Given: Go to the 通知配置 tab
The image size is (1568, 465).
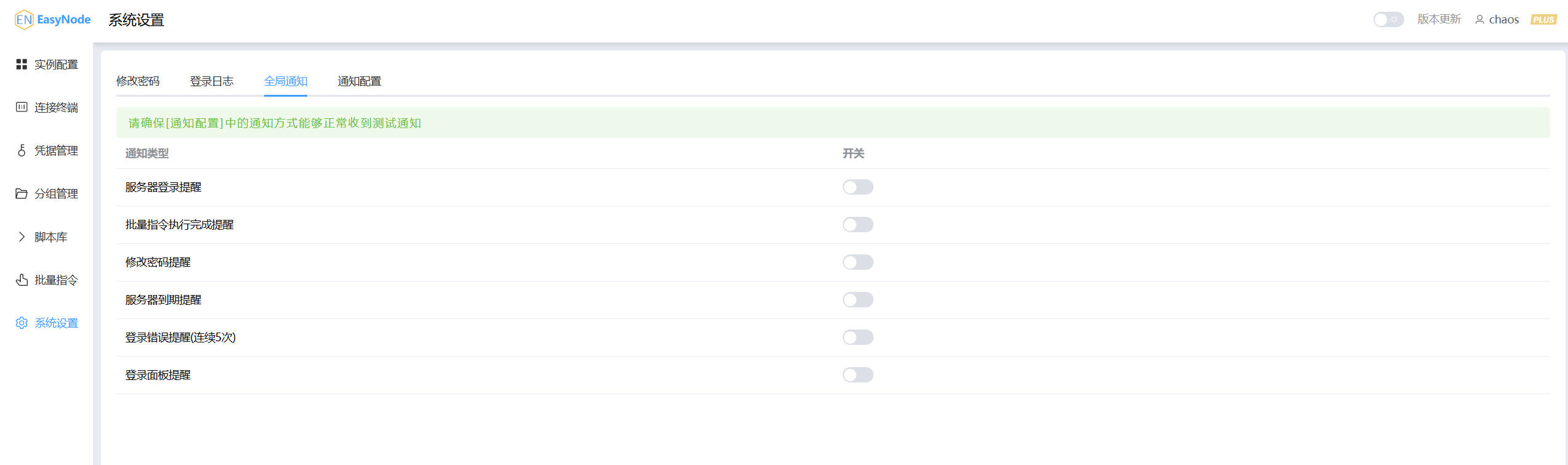Looking at the screenshot, I should point(360,81).
